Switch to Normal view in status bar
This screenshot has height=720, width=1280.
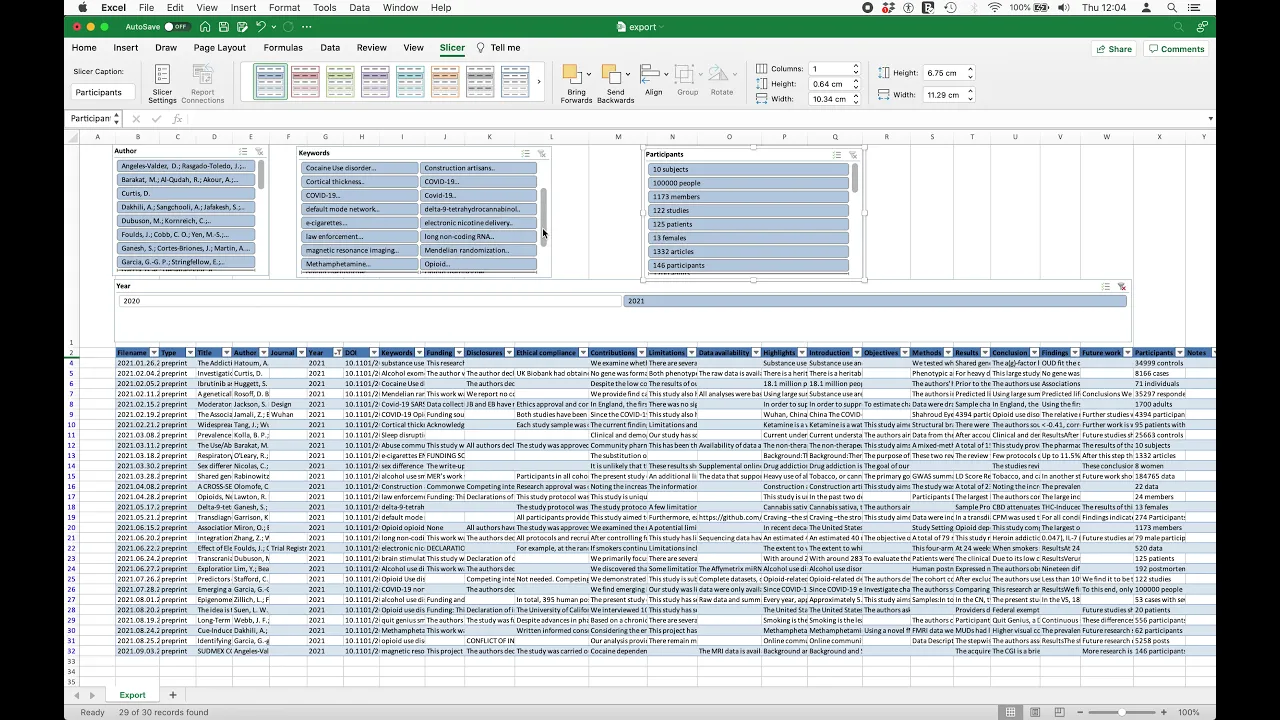tap(1011, 712)
